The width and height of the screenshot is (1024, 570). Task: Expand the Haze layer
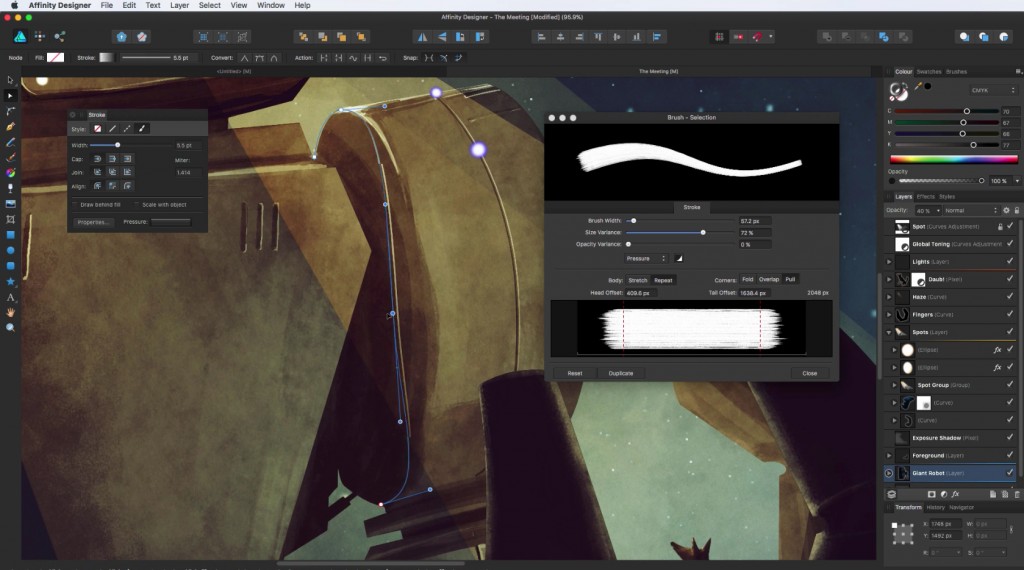pyautogui.click(x=889, y=297)
